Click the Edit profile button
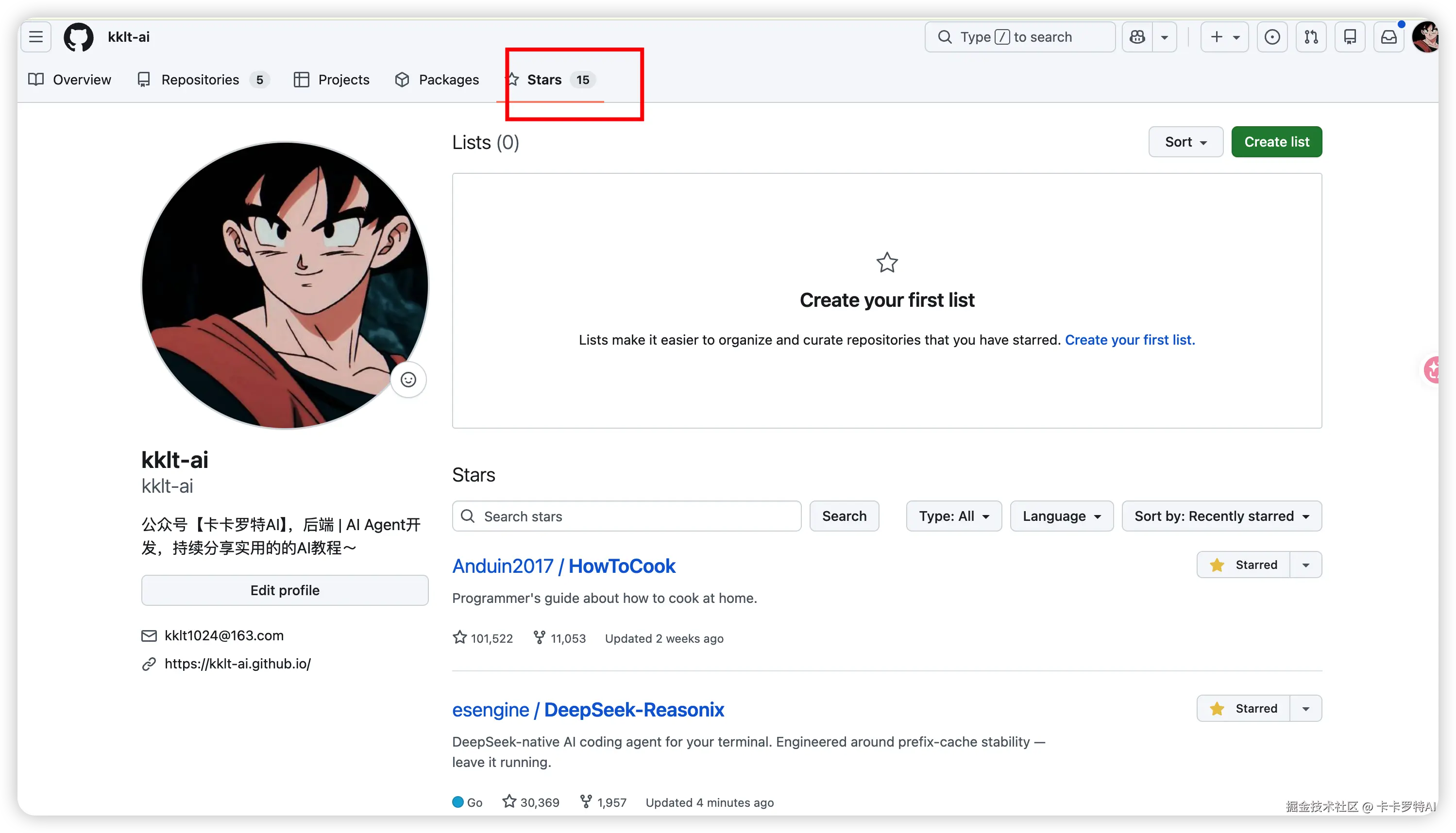Image resolution: width=1456 pixels, height=833 pixels. tap(285, 590)
